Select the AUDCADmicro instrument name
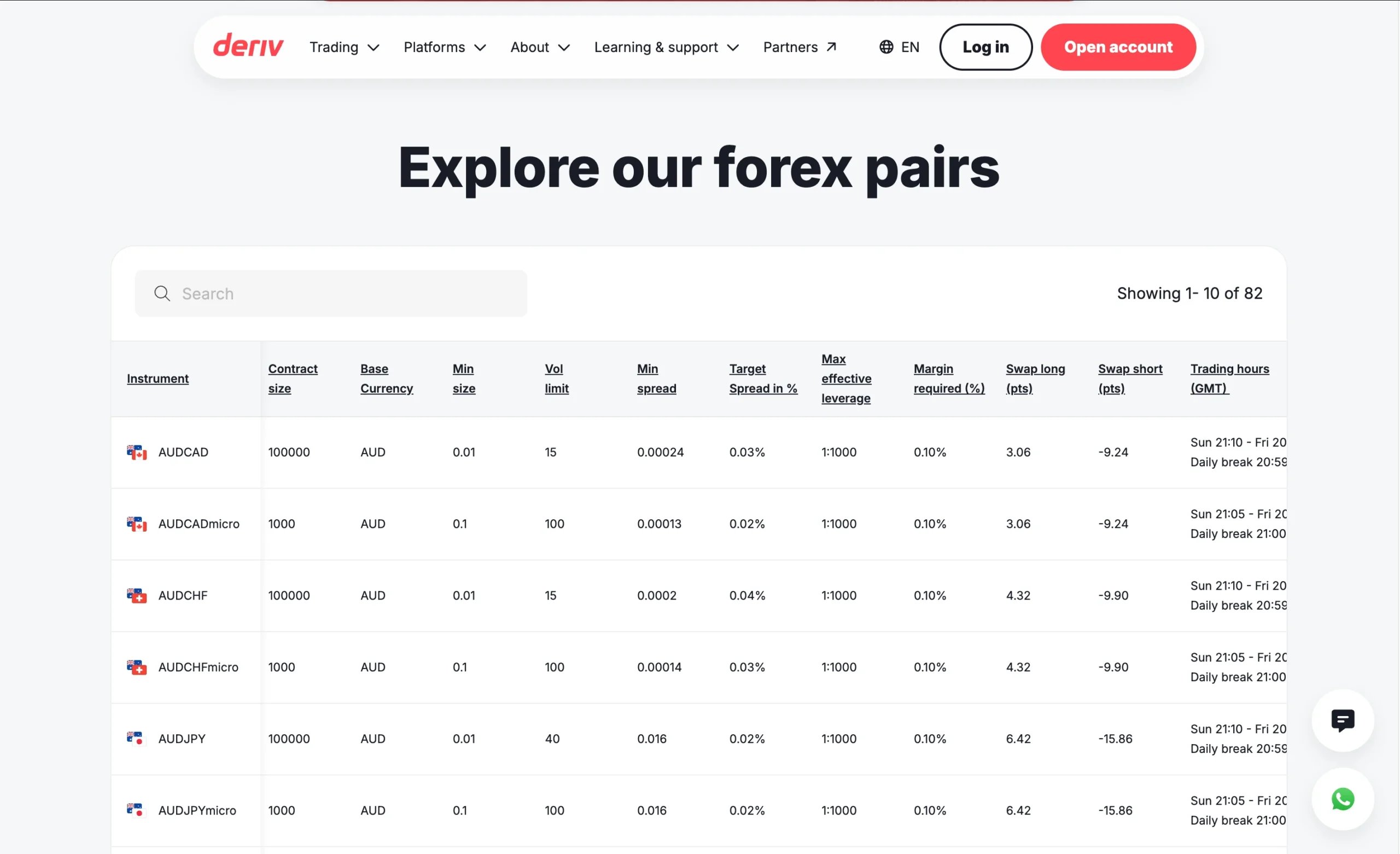The image size is (1400, 854). 199,524
